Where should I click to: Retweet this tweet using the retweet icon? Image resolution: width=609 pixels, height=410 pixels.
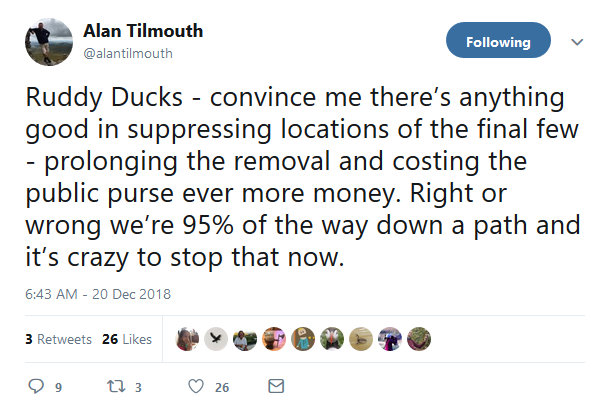113,386
